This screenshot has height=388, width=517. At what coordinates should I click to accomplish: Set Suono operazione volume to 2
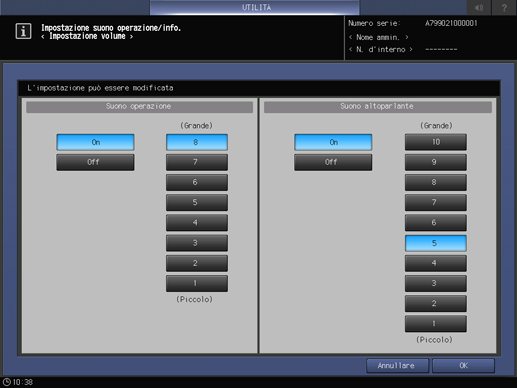(197, 263)
